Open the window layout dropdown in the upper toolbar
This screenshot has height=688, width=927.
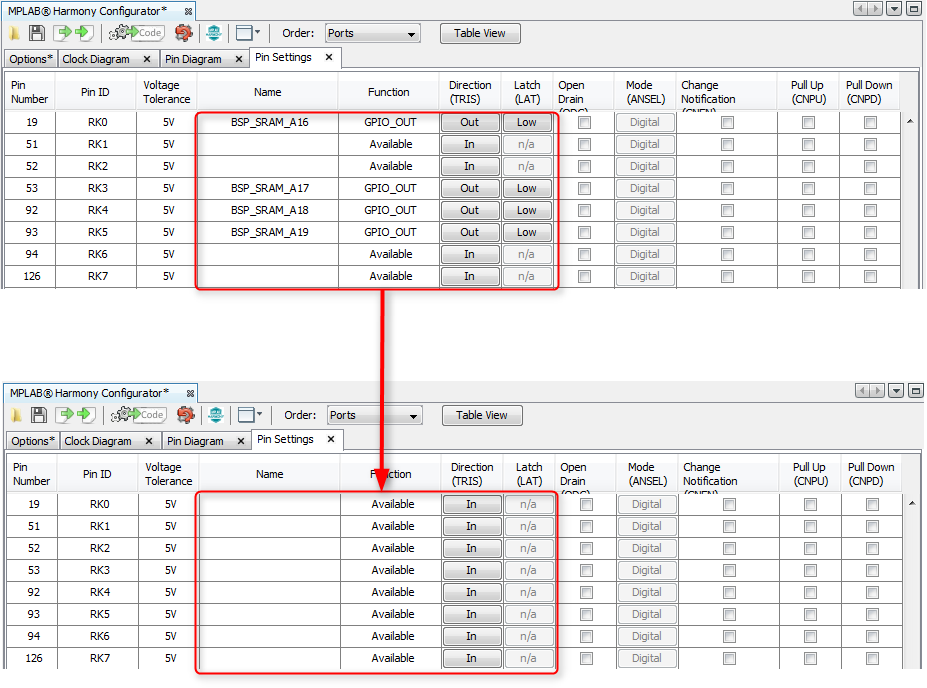pyautogui.click(x=258, y=32)
